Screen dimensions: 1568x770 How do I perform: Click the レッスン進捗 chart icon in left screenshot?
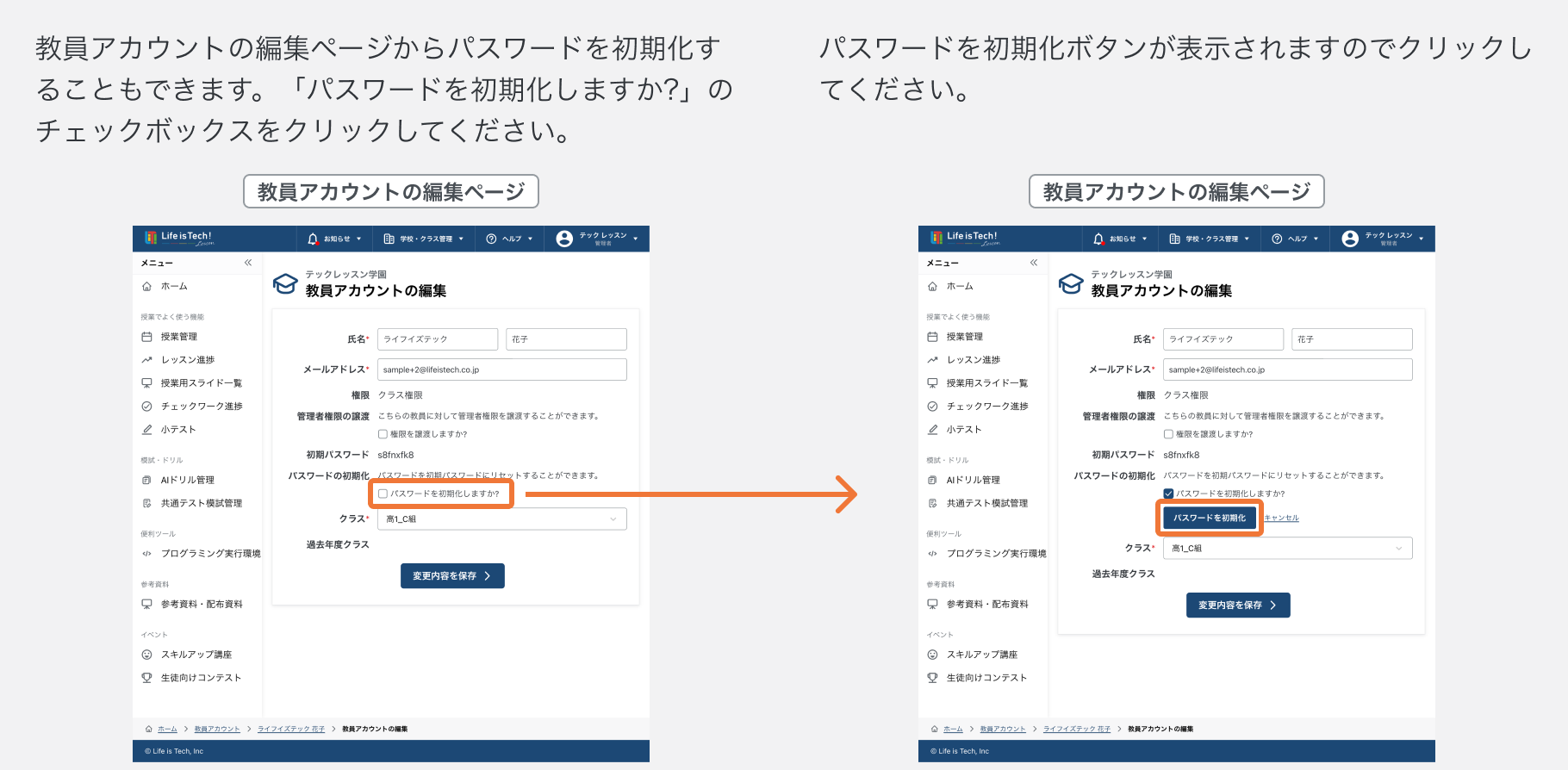point(146,360)
